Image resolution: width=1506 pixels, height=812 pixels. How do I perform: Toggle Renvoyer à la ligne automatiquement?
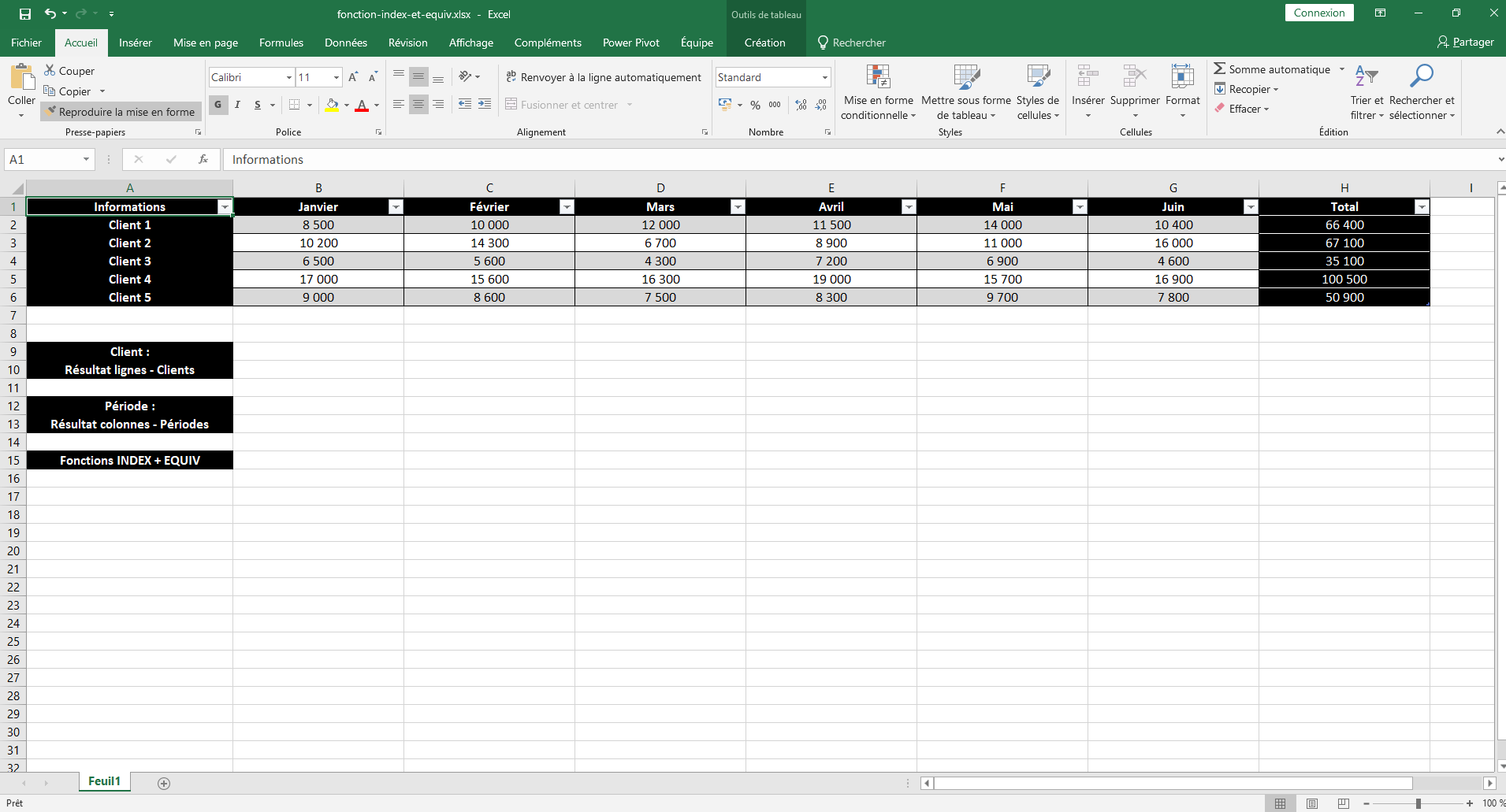tap(604, 77)
